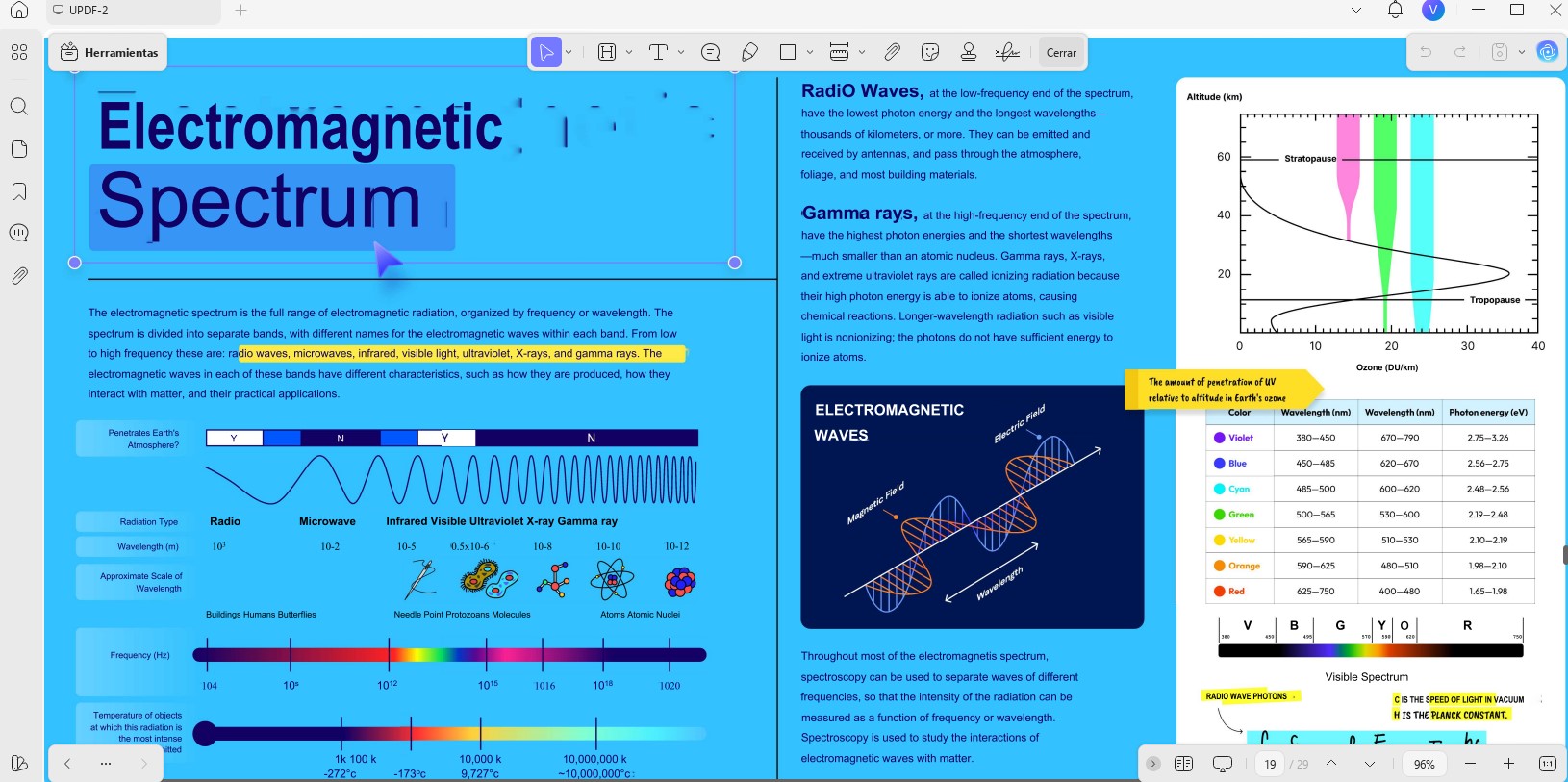Open the thumbnails grid panel in left sidebar

point(19,52)
